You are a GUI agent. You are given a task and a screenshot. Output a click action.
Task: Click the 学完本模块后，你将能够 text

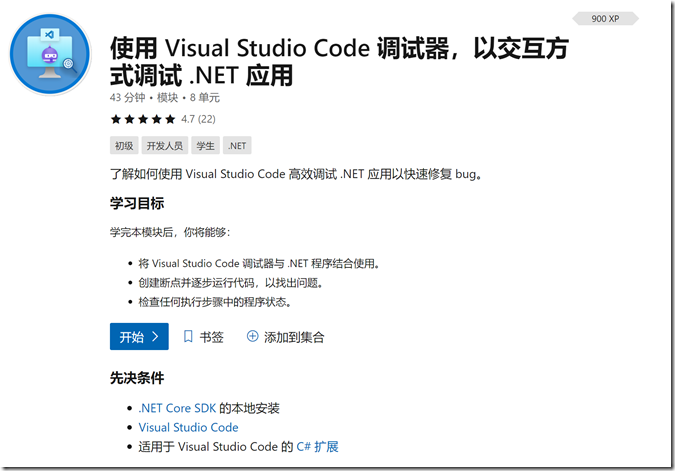click(x=170, y=232)
